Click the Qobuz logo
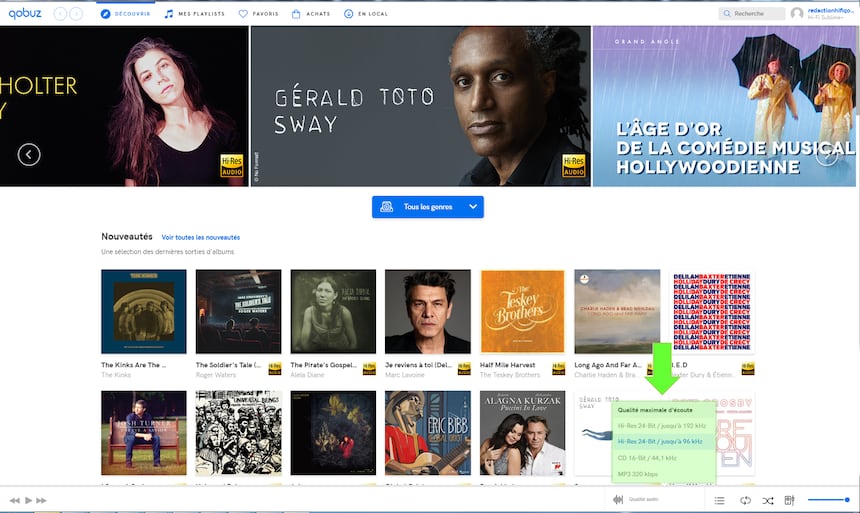 click(x=25, y=13)
